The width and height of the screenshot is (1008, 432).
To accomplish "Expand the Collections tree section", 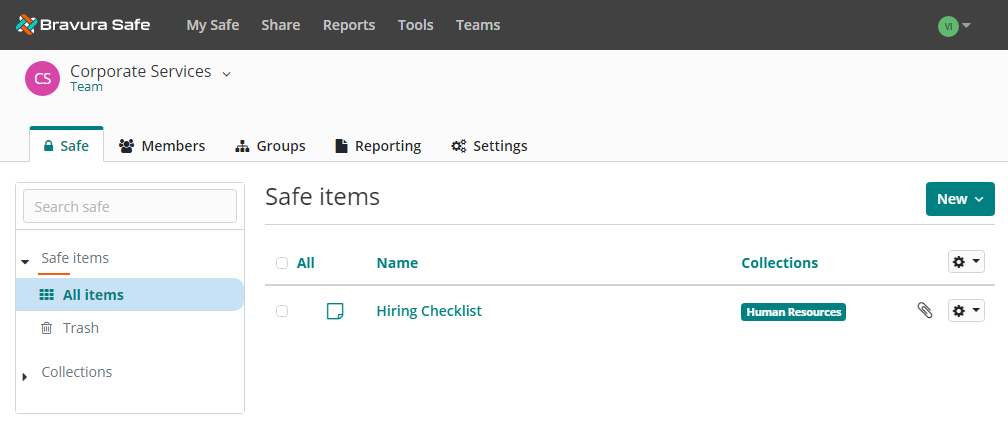I will pyautogui.click(x=25, y=377).
